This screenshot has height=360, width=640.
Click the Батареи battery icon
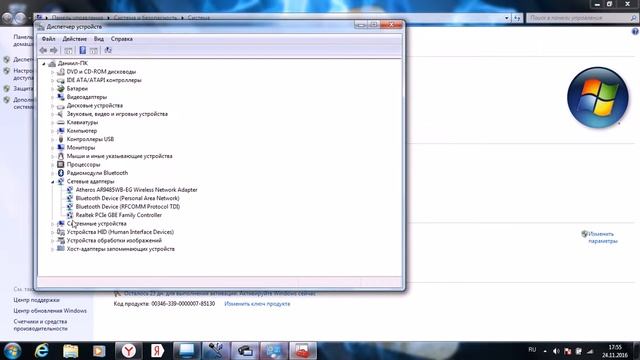61,89
